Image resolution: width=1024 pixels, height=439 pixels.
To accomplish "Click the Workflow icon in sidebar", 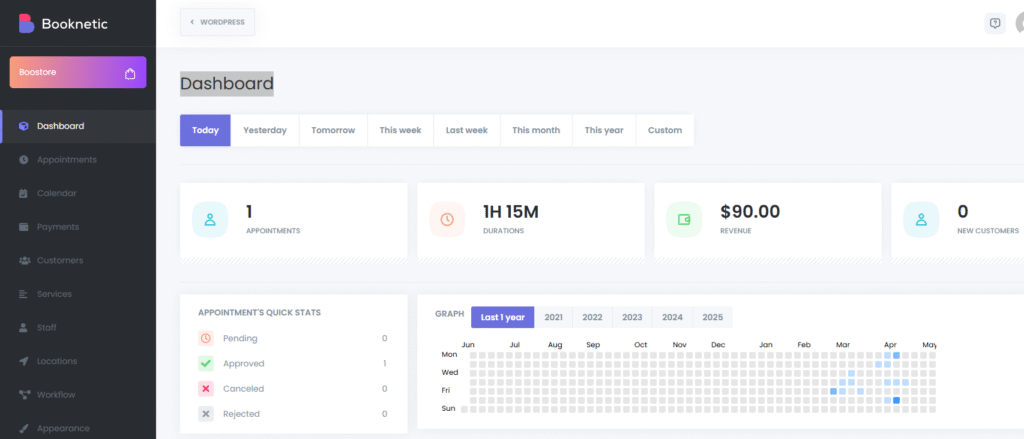I will click(x=23, y=395).
